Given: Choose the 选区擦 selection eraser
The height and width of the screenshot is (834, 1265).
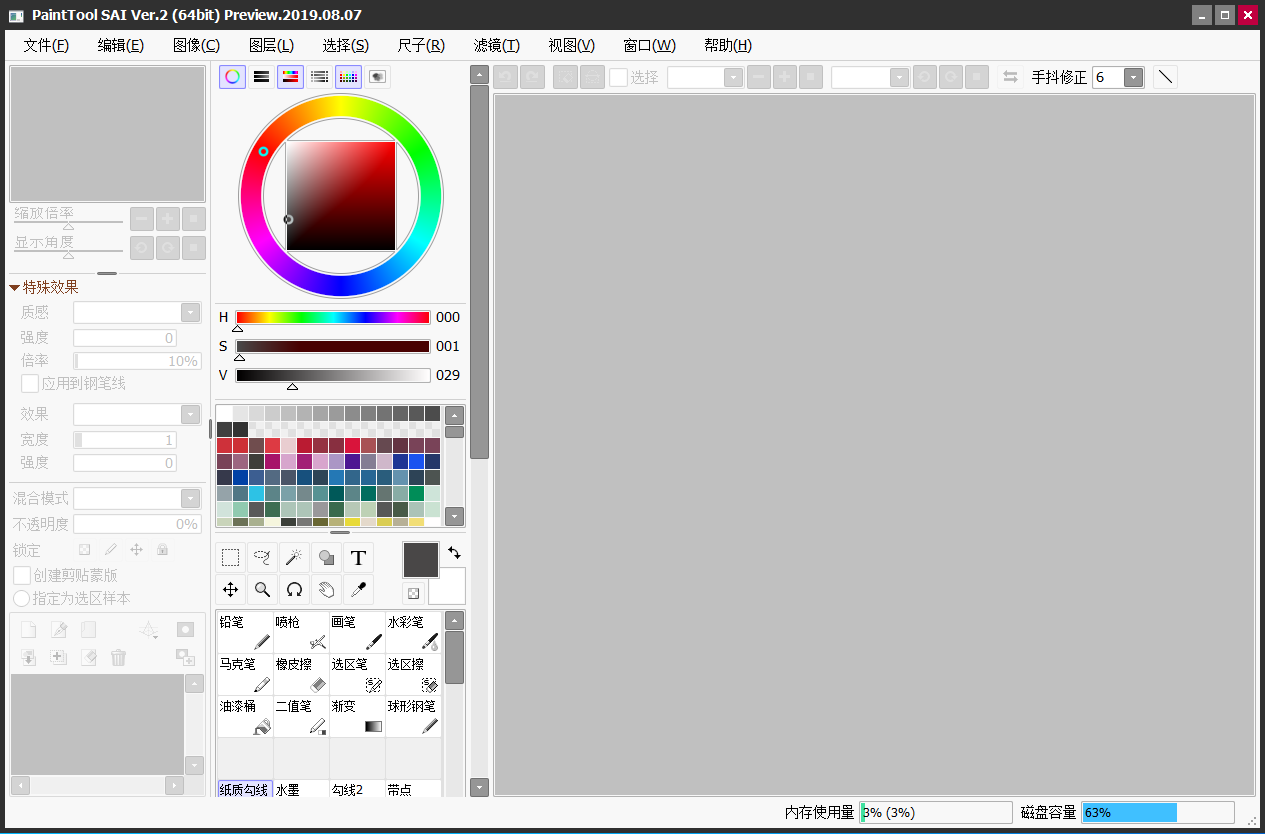Looking at the screenshot, I should click(x=413, y=675).
